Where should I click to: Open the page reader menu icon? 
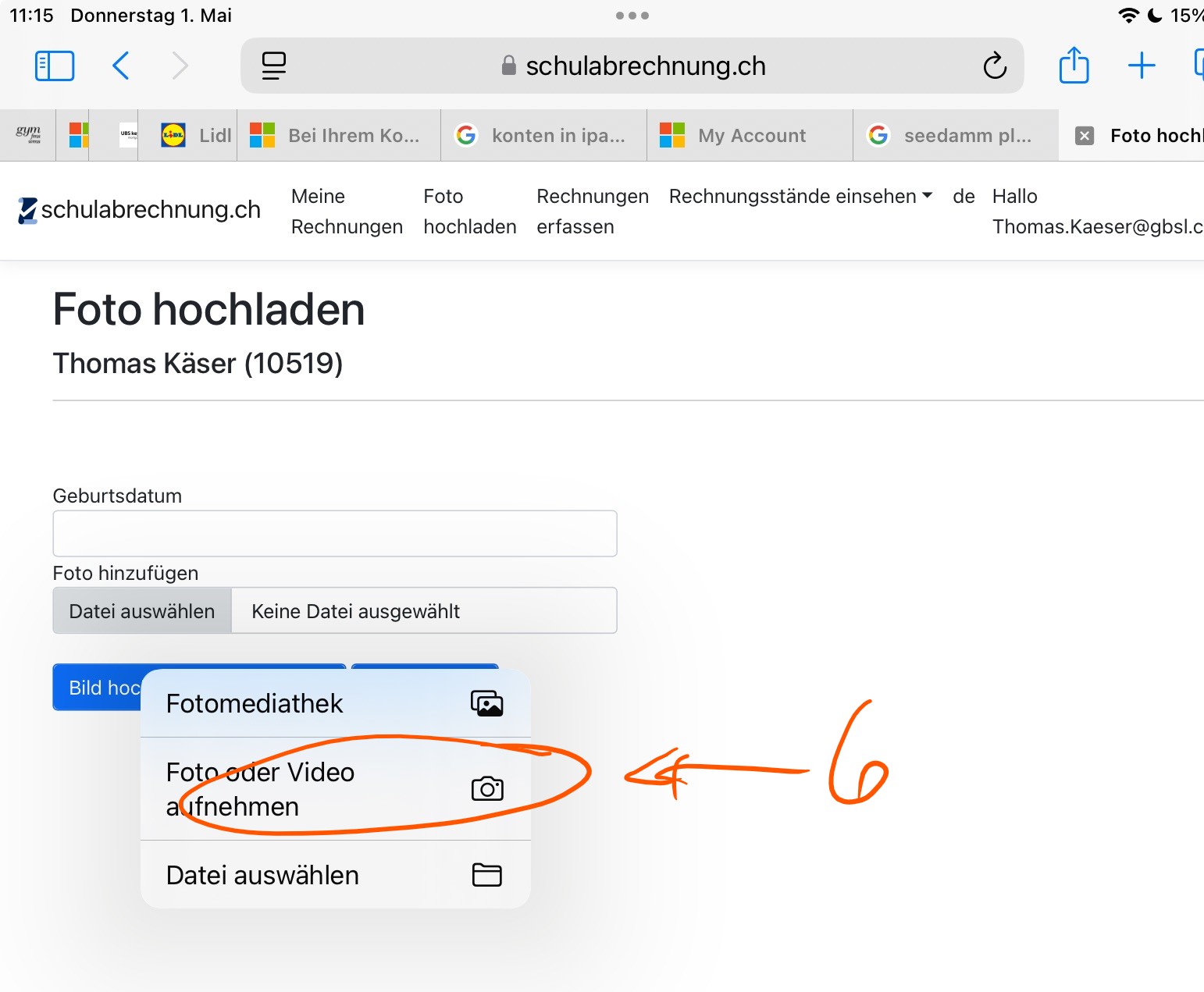[273, 66]
